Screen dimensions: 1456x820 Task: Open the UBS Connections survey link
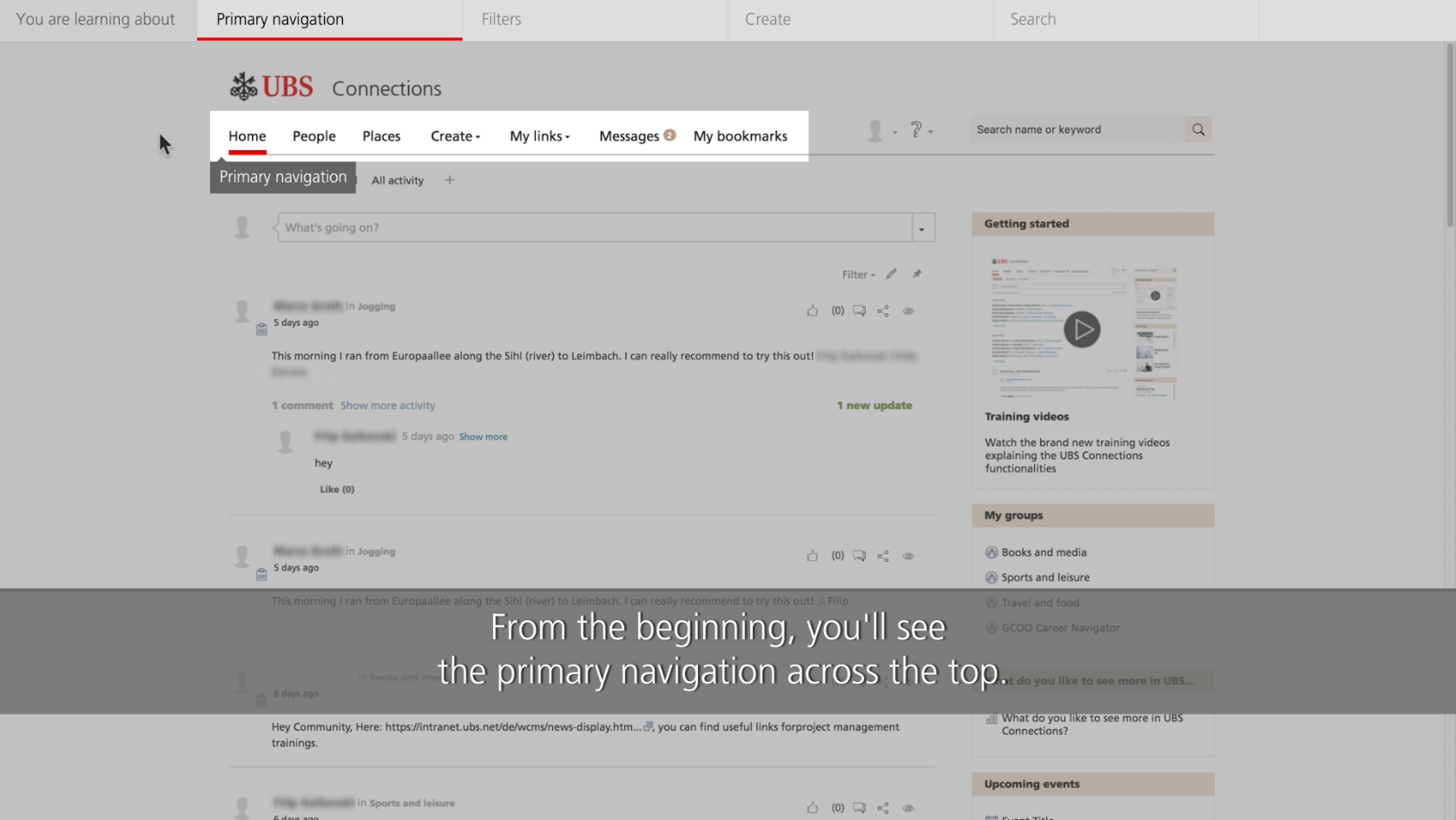click(x=1092, y=724)
